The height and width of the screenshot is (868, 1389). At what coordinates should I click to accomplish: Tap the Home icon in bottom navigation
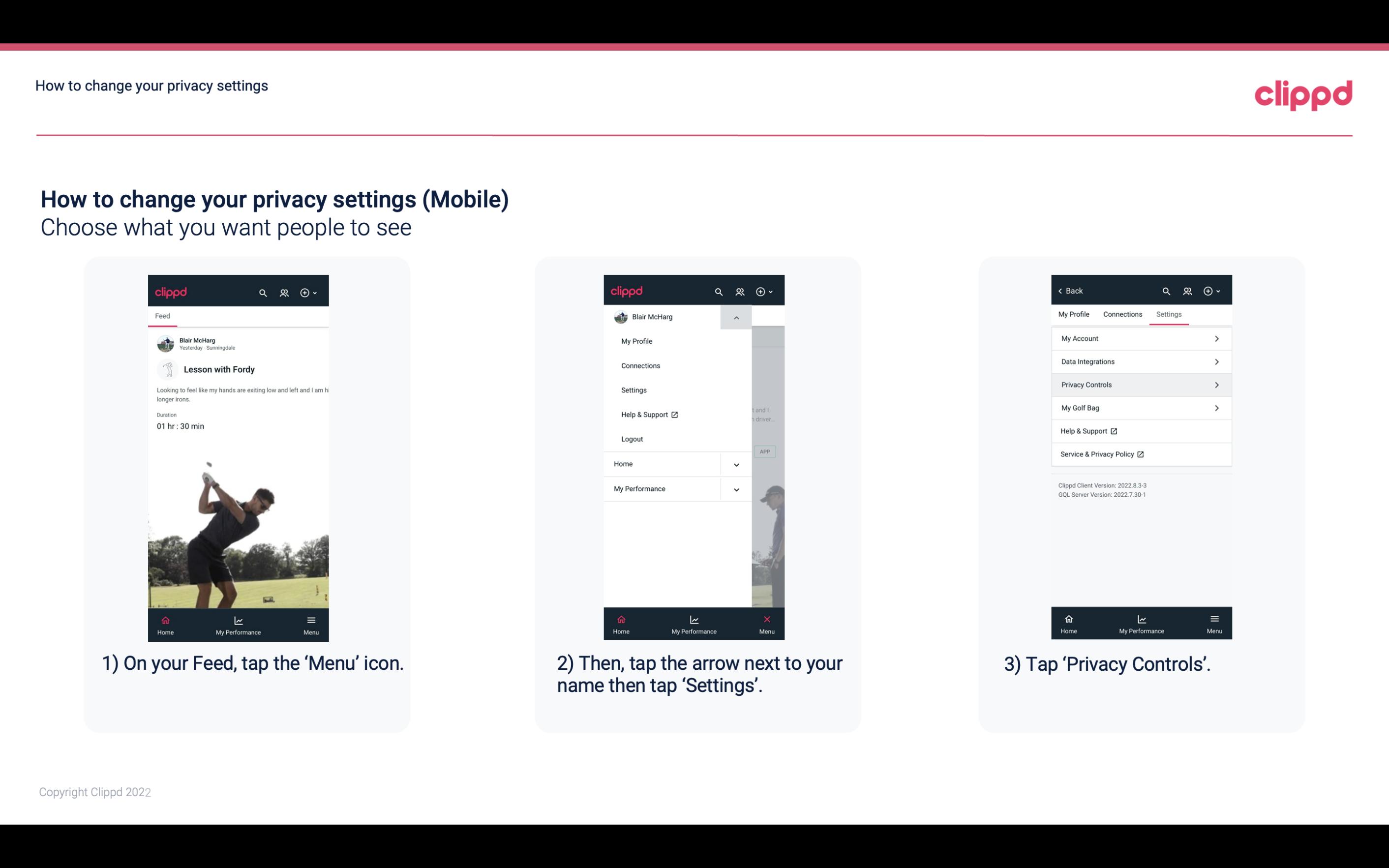(165, 621)
